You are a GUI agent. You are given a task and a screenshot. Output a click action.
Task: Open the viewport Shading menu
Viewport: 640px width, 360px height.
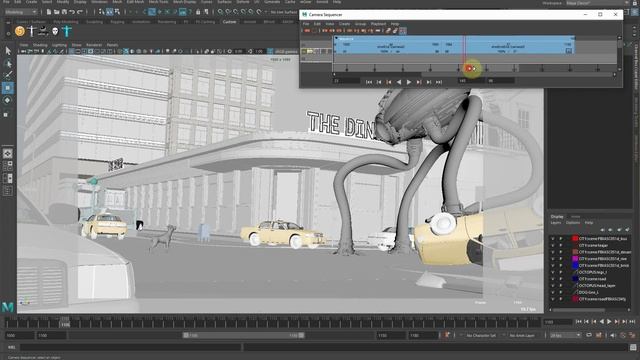(40, 45)
